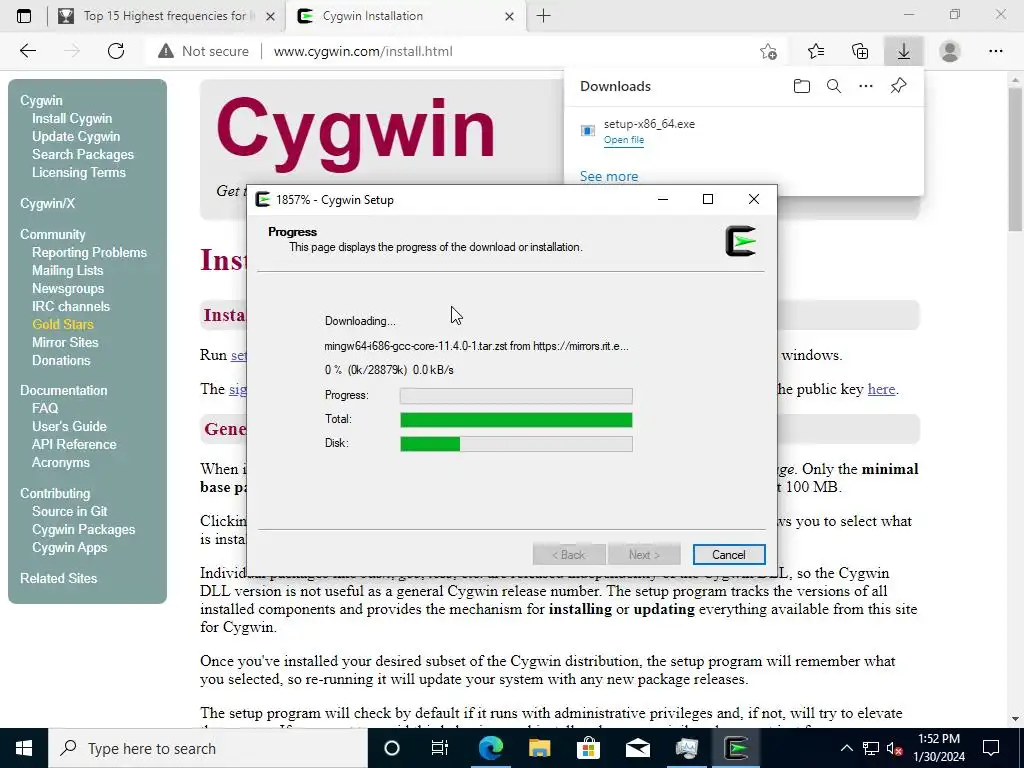Open File Explorer from taskbar
Screen dimensions: 1024x768
click(539, 748)
